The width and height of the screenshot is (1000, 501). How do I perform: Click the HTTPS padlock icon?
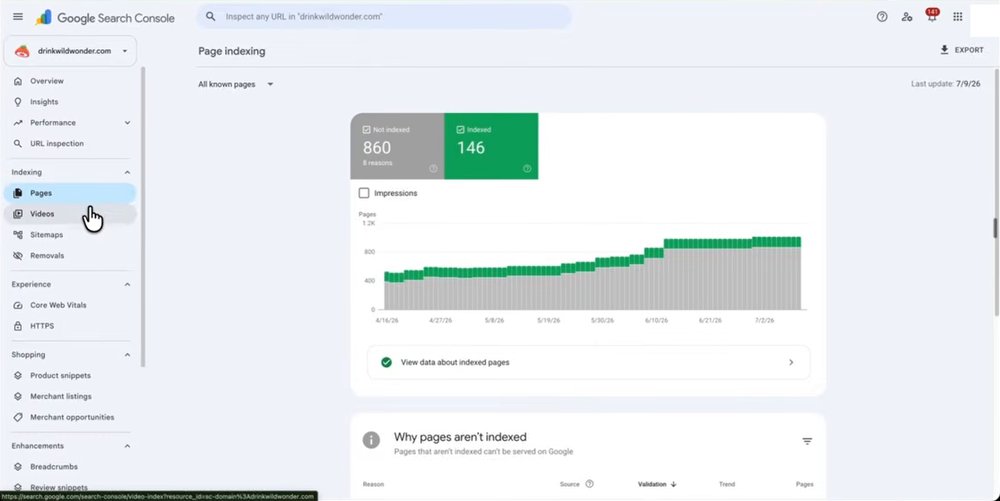click(18, 326)
